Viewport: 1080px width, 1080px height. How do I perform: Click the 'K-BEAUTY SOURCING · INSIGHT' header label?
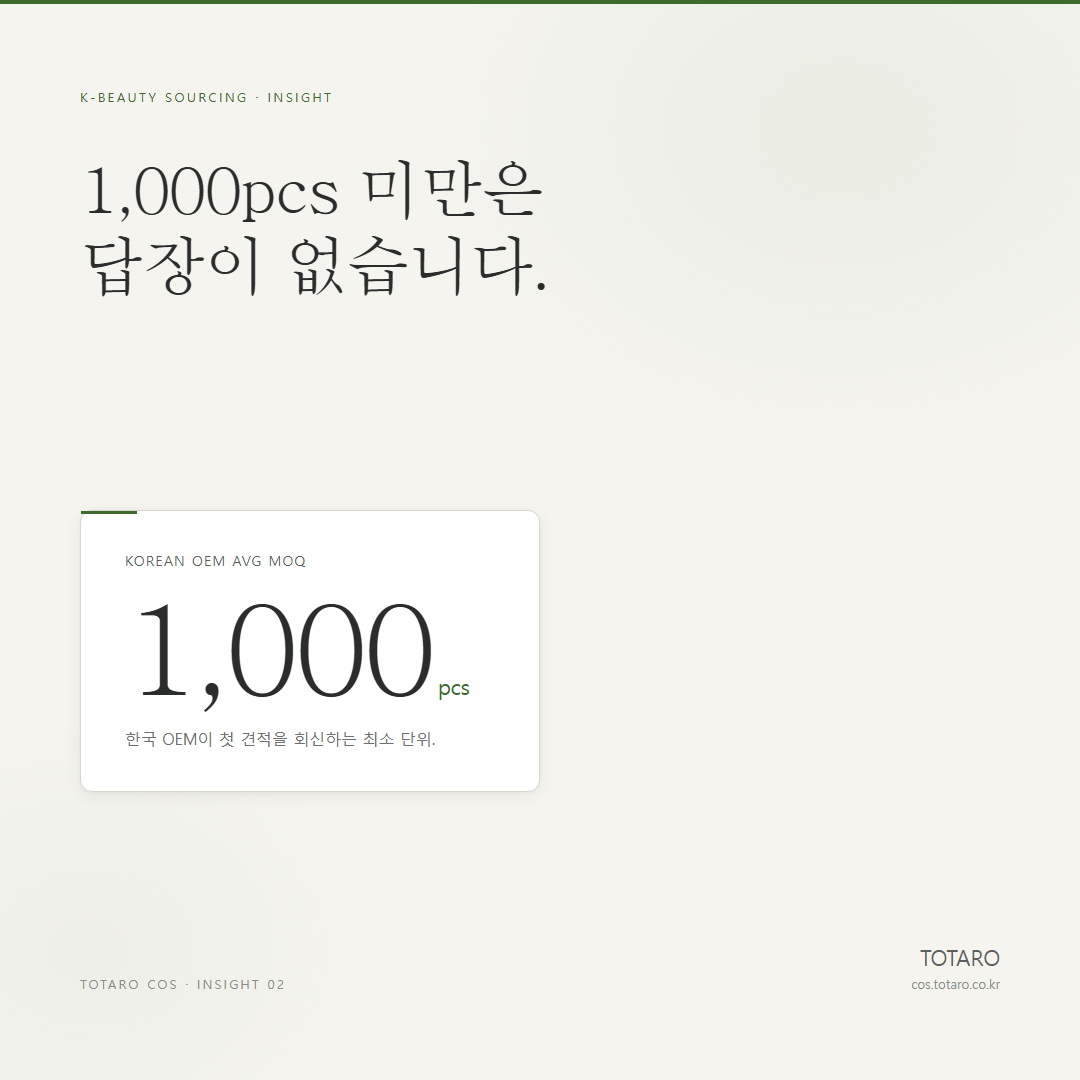tap(206, 98)
